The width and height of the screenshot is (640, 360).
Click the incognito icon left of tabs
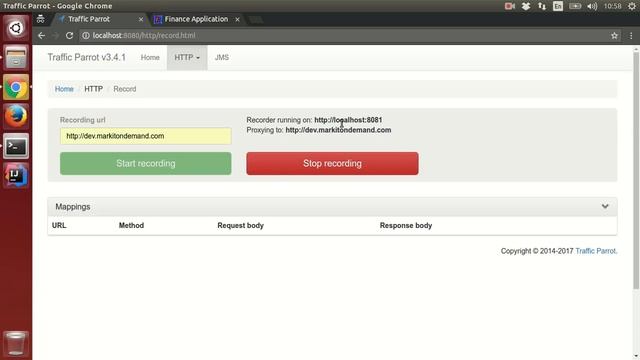(x=40, y=19)
